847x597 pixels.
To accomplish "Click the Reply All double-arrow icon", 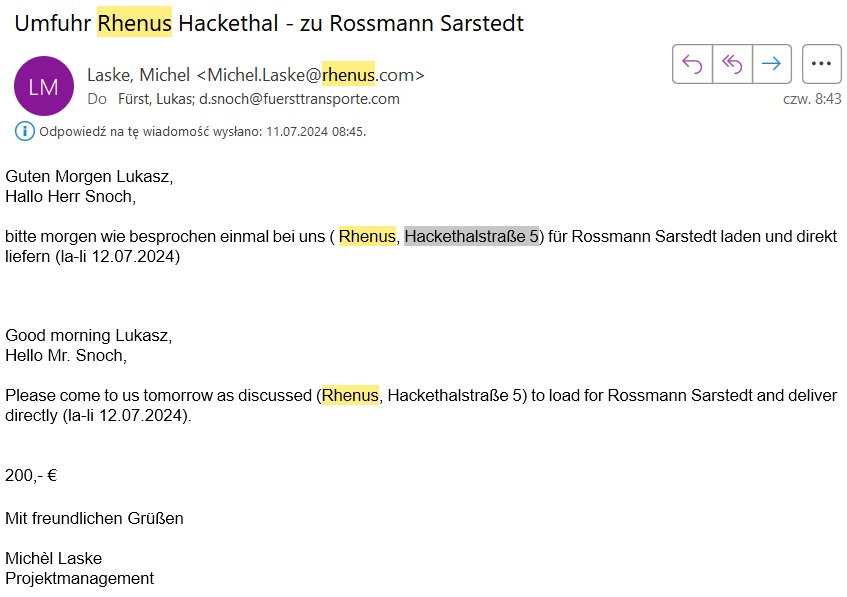I will (x=732, y=64).
